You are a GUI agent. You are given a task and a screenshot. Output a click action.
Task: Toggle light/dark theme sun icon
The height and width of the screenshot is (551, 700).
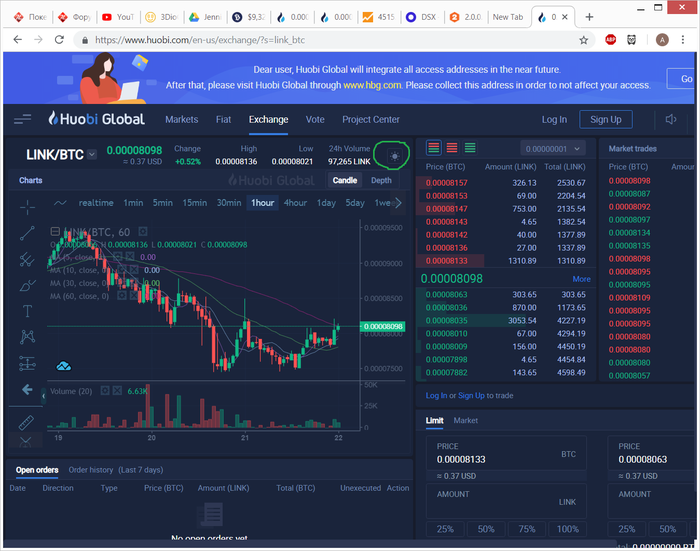click(x=394, y=156)
